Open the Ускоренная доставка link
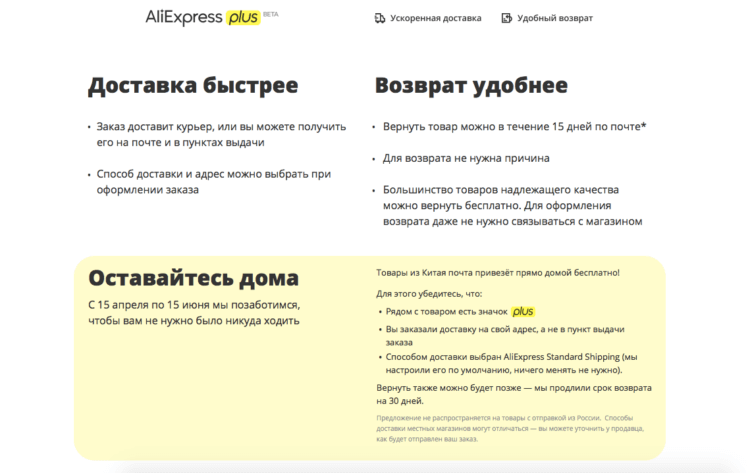This screenshot has height=473, width=750. pyautogui.click(x=436, y=18)
